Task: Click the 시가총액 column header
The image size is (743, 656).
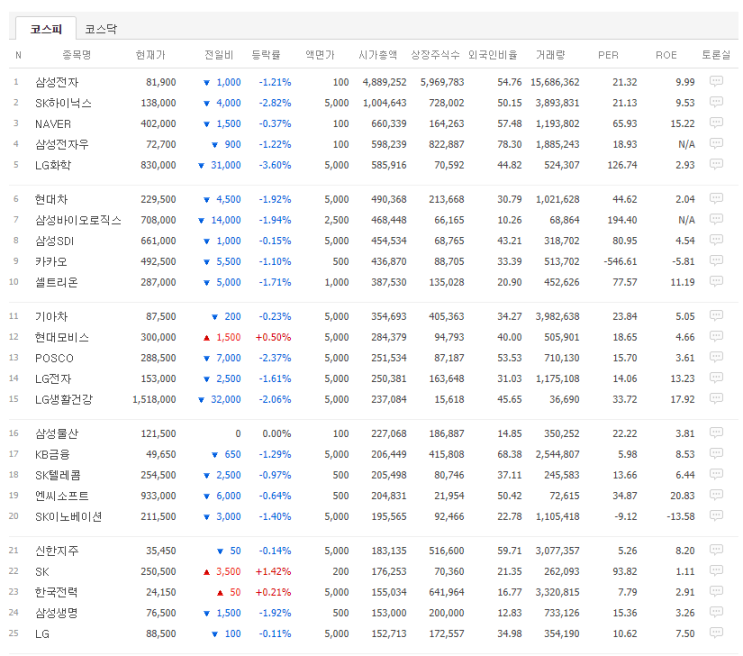Action: [x=378, y=55]
